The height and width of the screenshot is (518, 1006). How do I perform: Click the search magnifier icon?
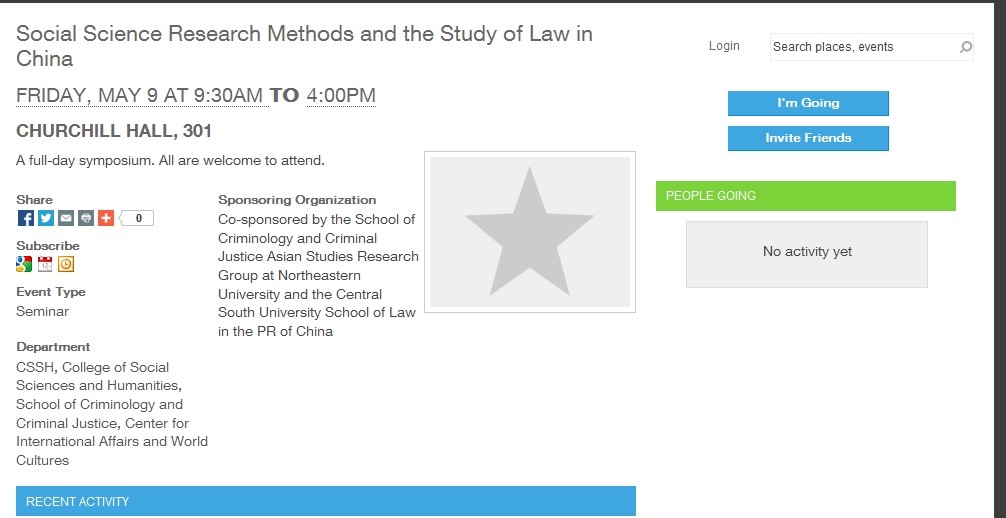coord(965,47)
